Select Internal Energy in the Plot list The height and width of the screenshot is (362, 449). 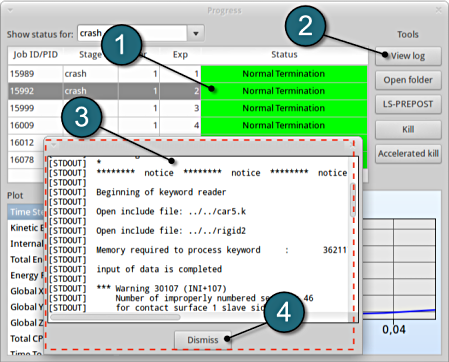point(26,244)
